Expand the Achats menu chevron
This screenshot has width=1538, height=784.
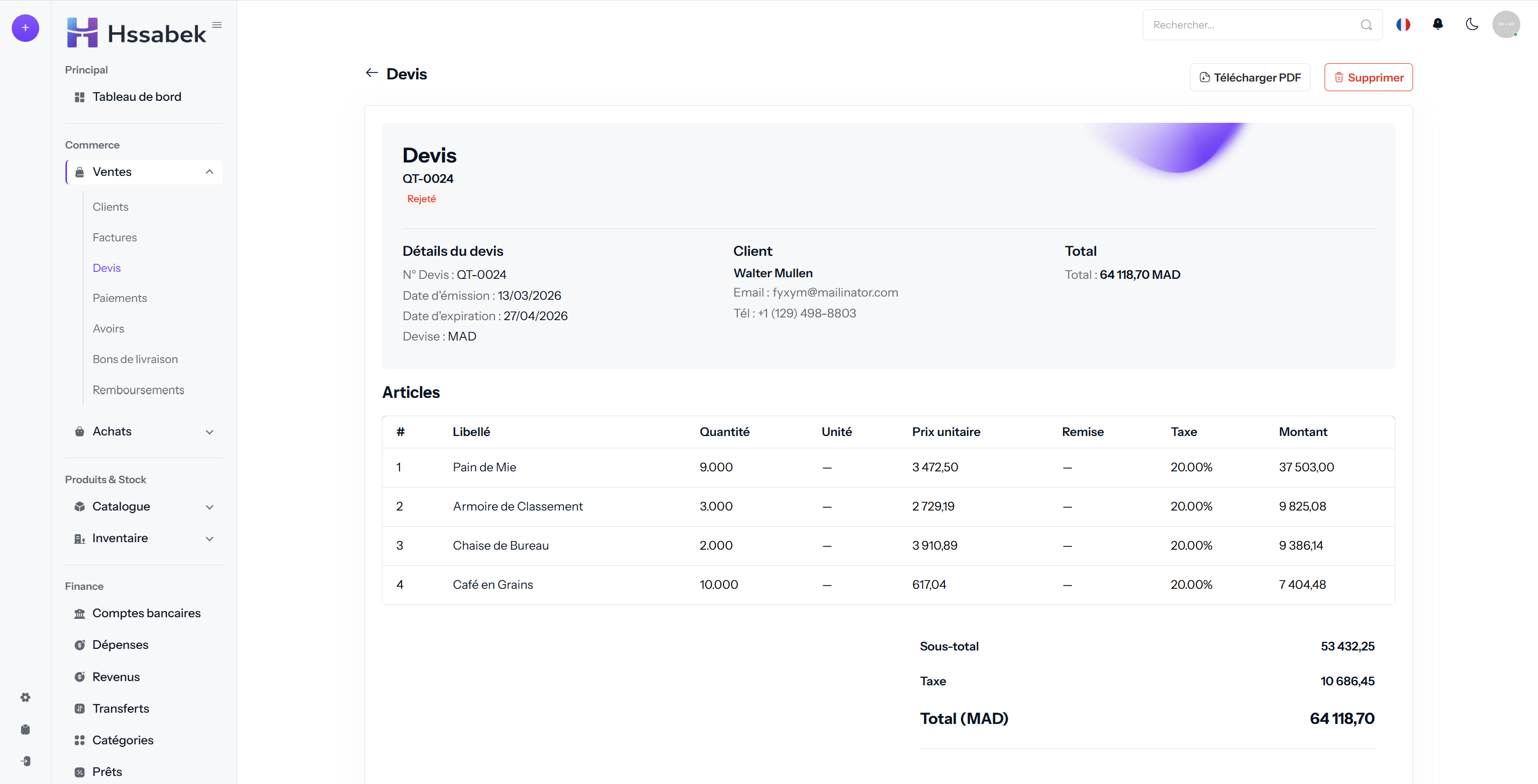point(210,432)
